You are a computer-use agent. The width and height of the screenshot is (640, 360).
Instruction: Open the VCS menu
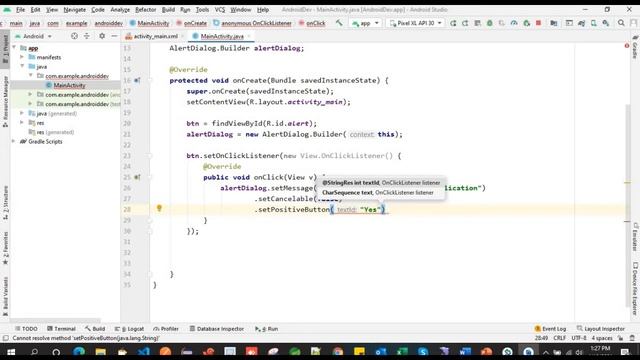(x=220, y=9)
